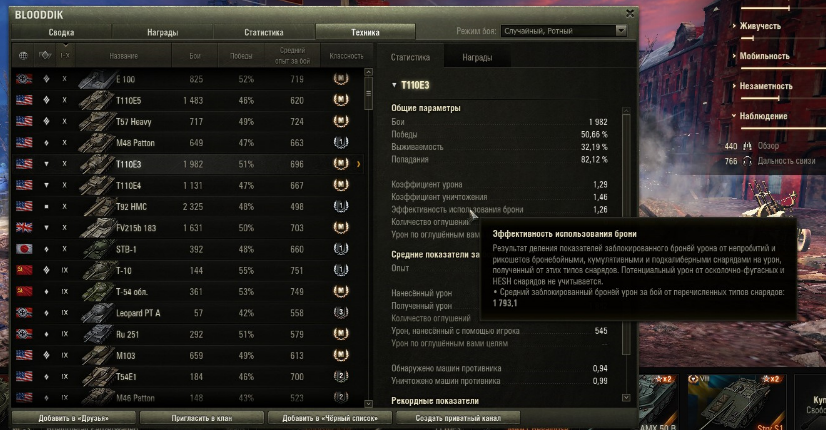This screenshot has height=430, width=826.
Task: Select the T92 HMC row
Action: 188,207
